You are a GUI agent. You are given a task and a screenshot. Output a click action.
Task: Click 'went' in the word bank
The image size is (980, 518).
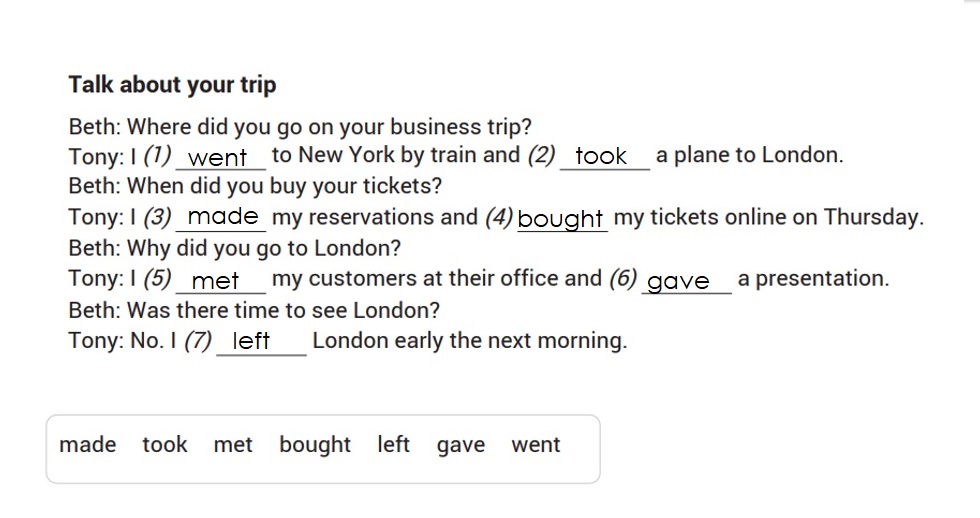(536, 445)
